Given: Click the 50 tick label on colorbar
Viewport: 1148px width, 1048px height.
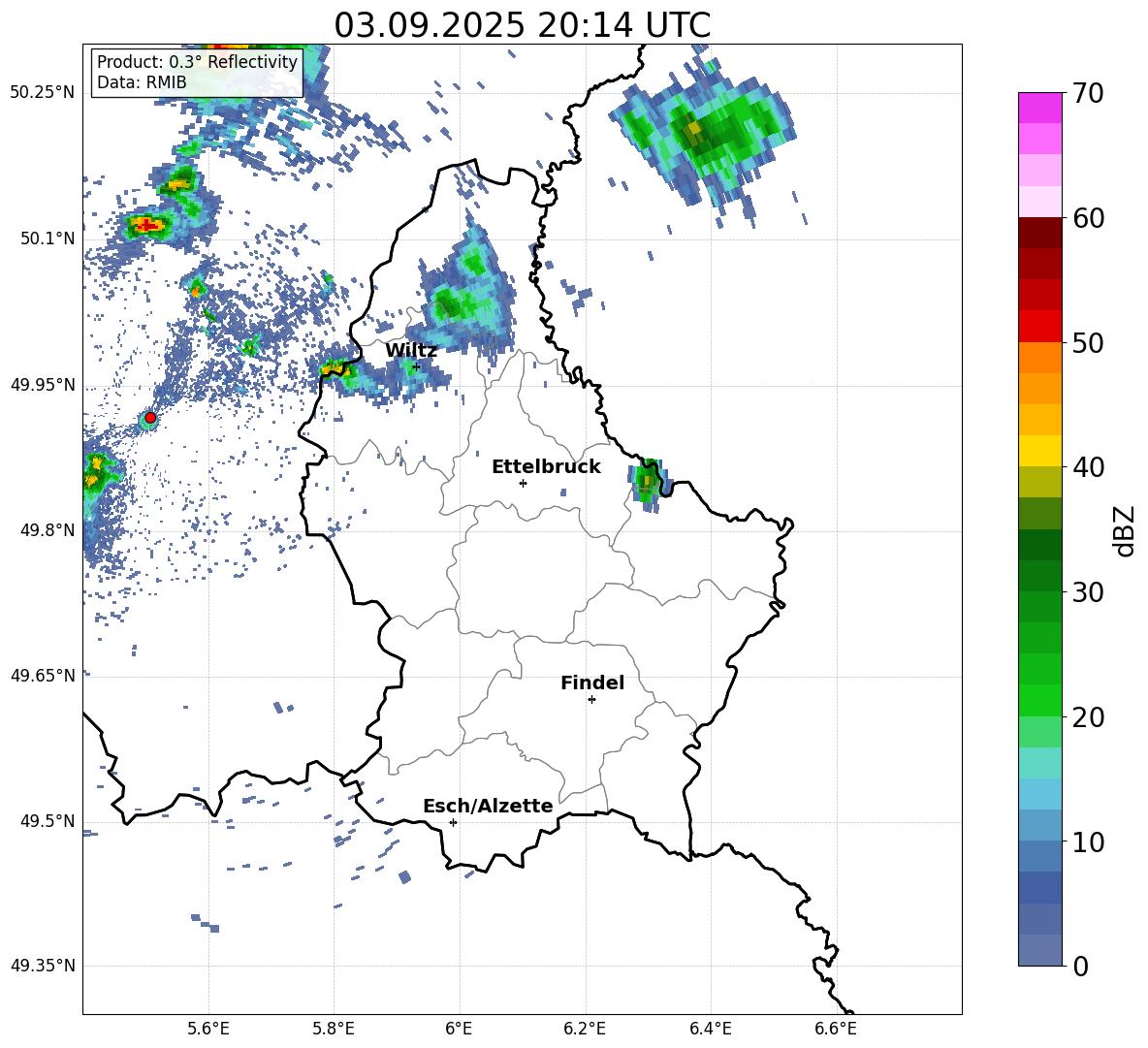Looking at the screenshot, I should click(x=1087, y=342).
